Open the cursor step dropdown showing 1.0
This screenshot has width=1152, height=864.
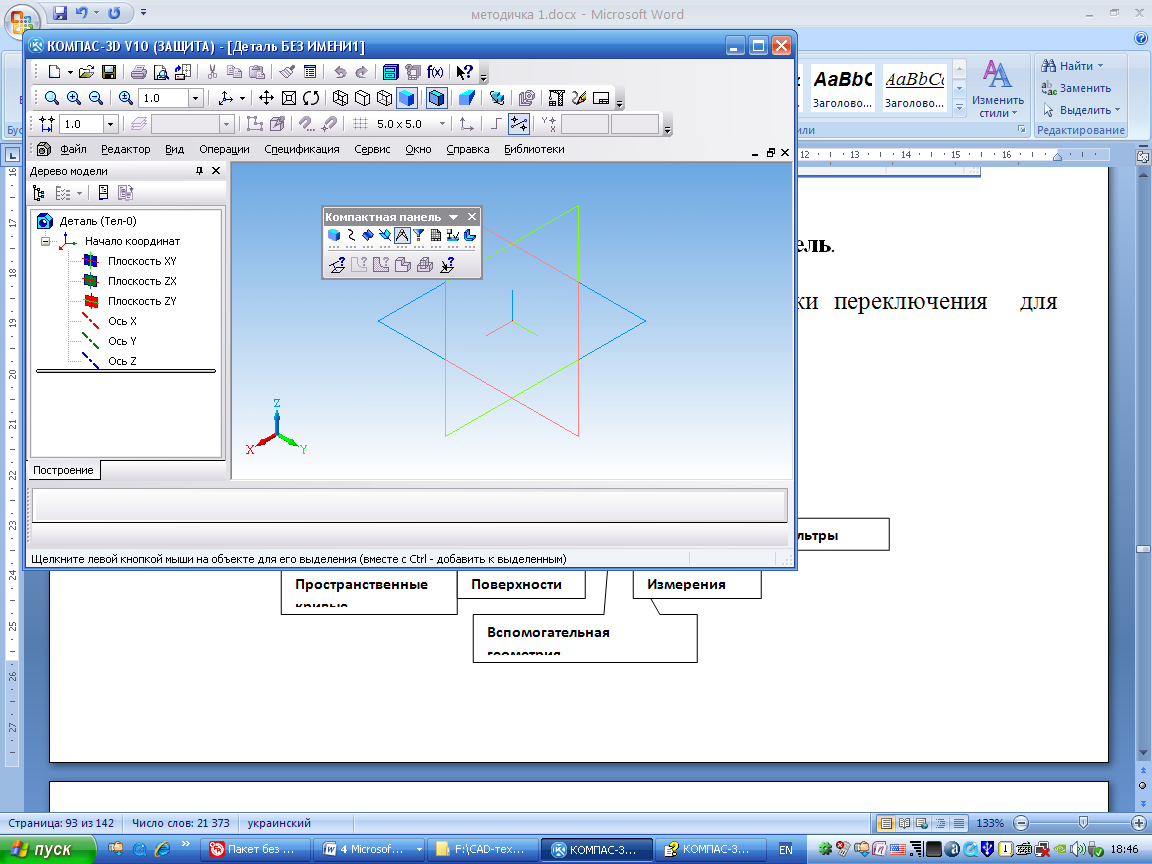110,124
